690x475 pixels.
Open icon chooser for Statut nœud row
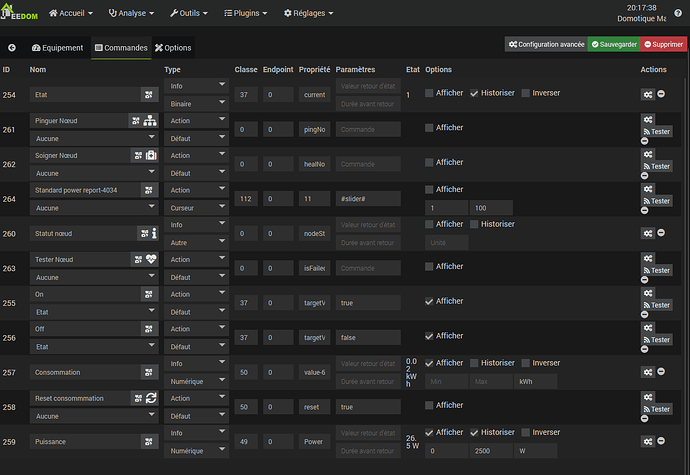pos(147,234)
